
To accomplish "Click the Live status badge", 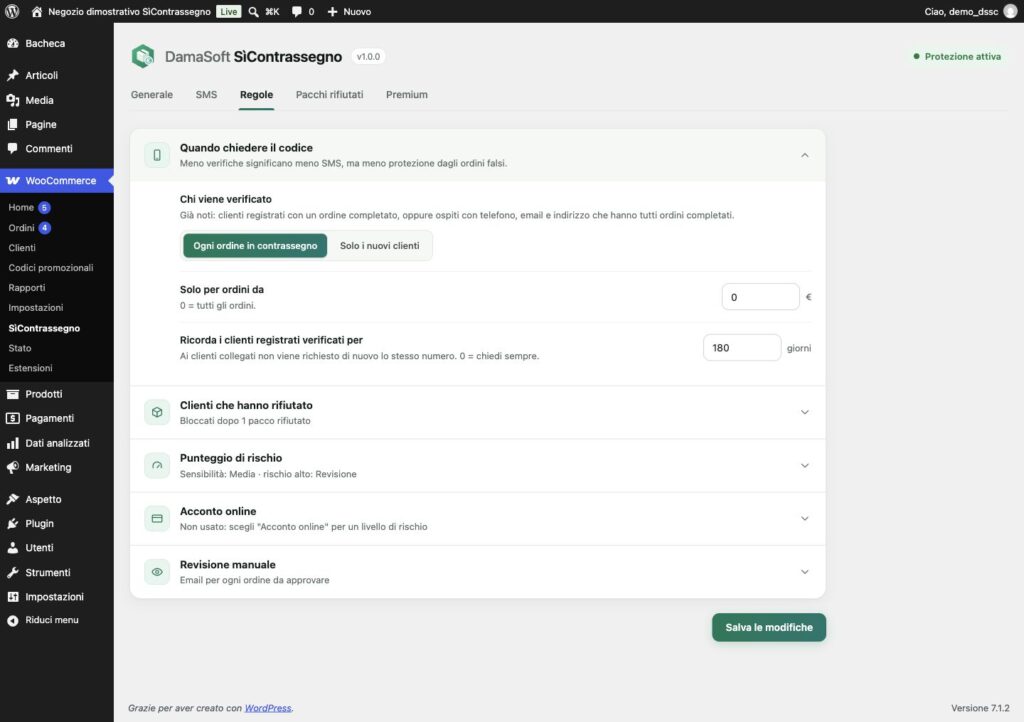I will point(229,12).
